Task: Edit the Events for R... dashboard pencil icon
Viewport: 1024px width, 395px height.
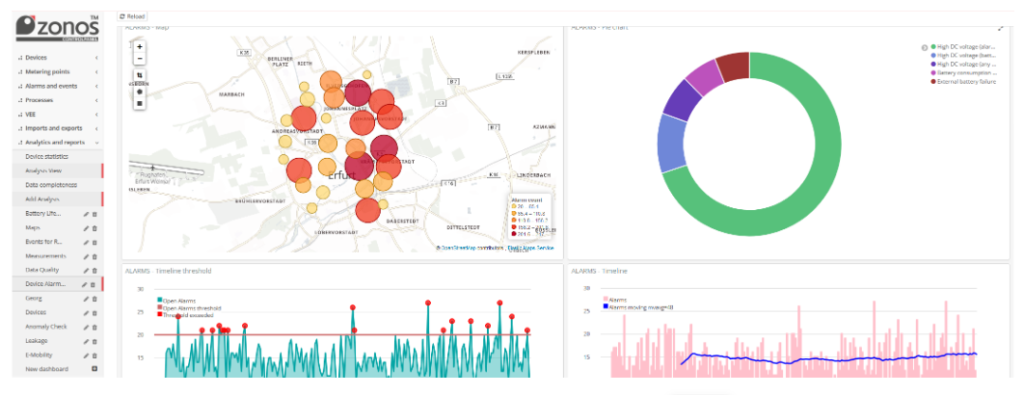Action: (x=86, y=242)
